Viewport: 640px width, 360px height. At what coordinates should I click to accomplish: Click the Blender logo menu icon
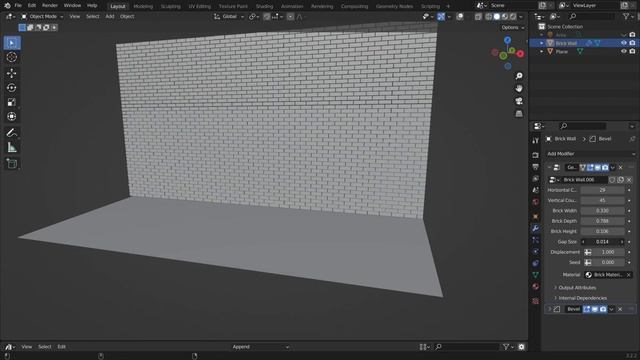point(7,6)
